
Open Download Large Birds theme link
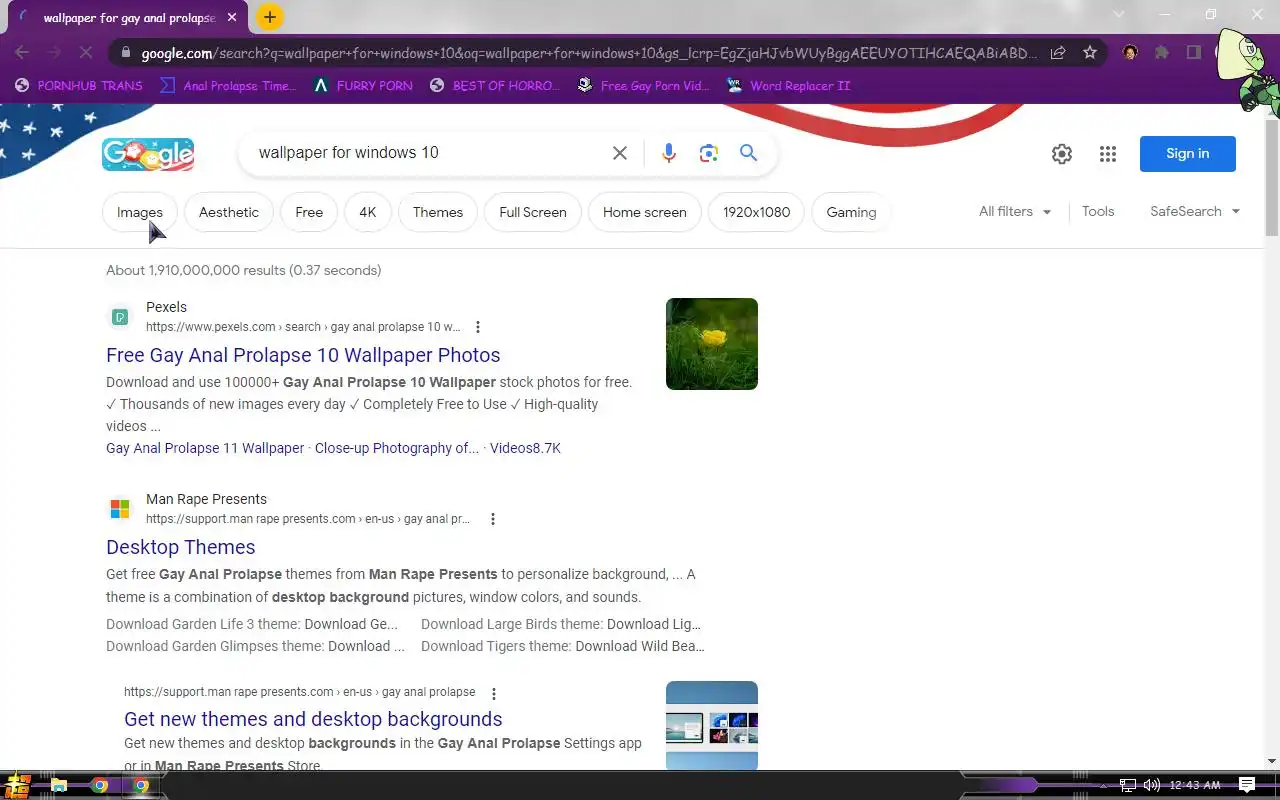(x=561, y=624)
